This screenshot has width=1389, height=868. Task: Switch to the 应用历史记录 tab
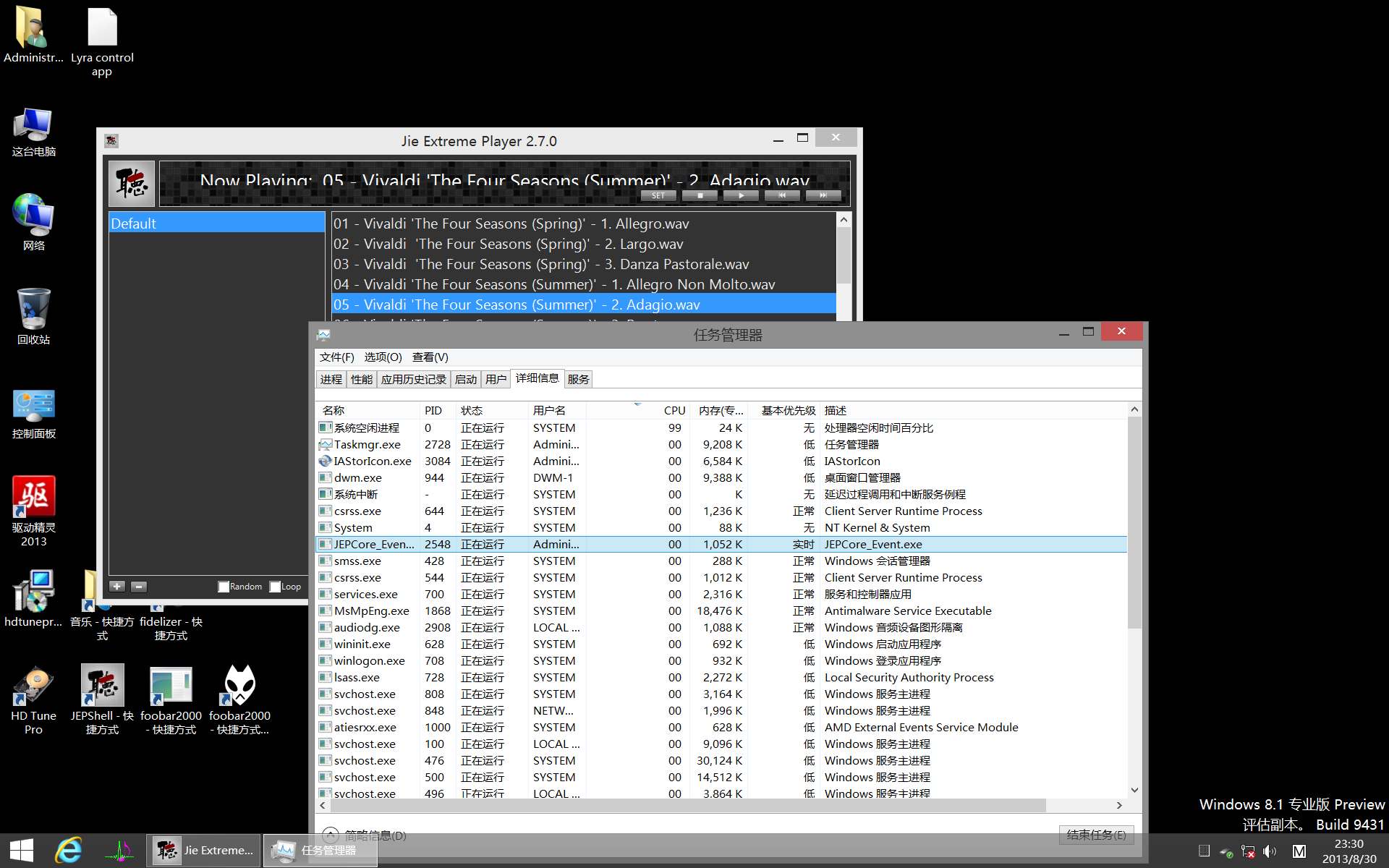(x=414, y=379)
